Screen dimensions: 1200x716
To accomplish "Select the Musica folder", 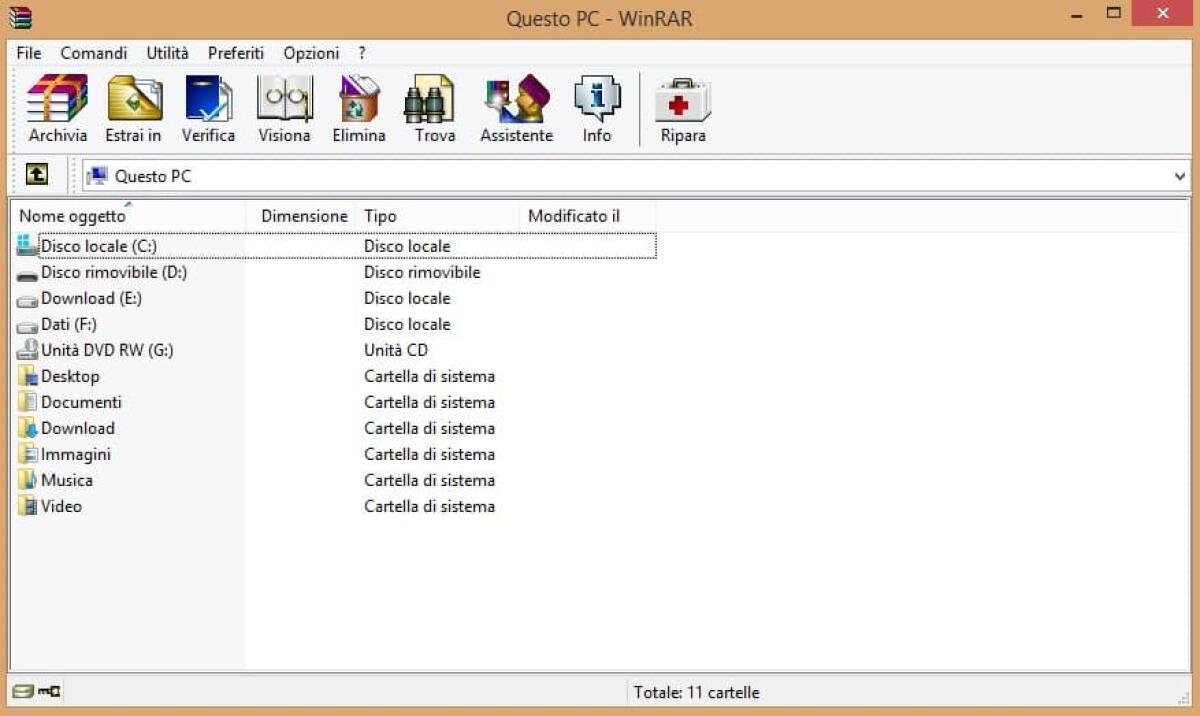I will (x=66, y=480).
